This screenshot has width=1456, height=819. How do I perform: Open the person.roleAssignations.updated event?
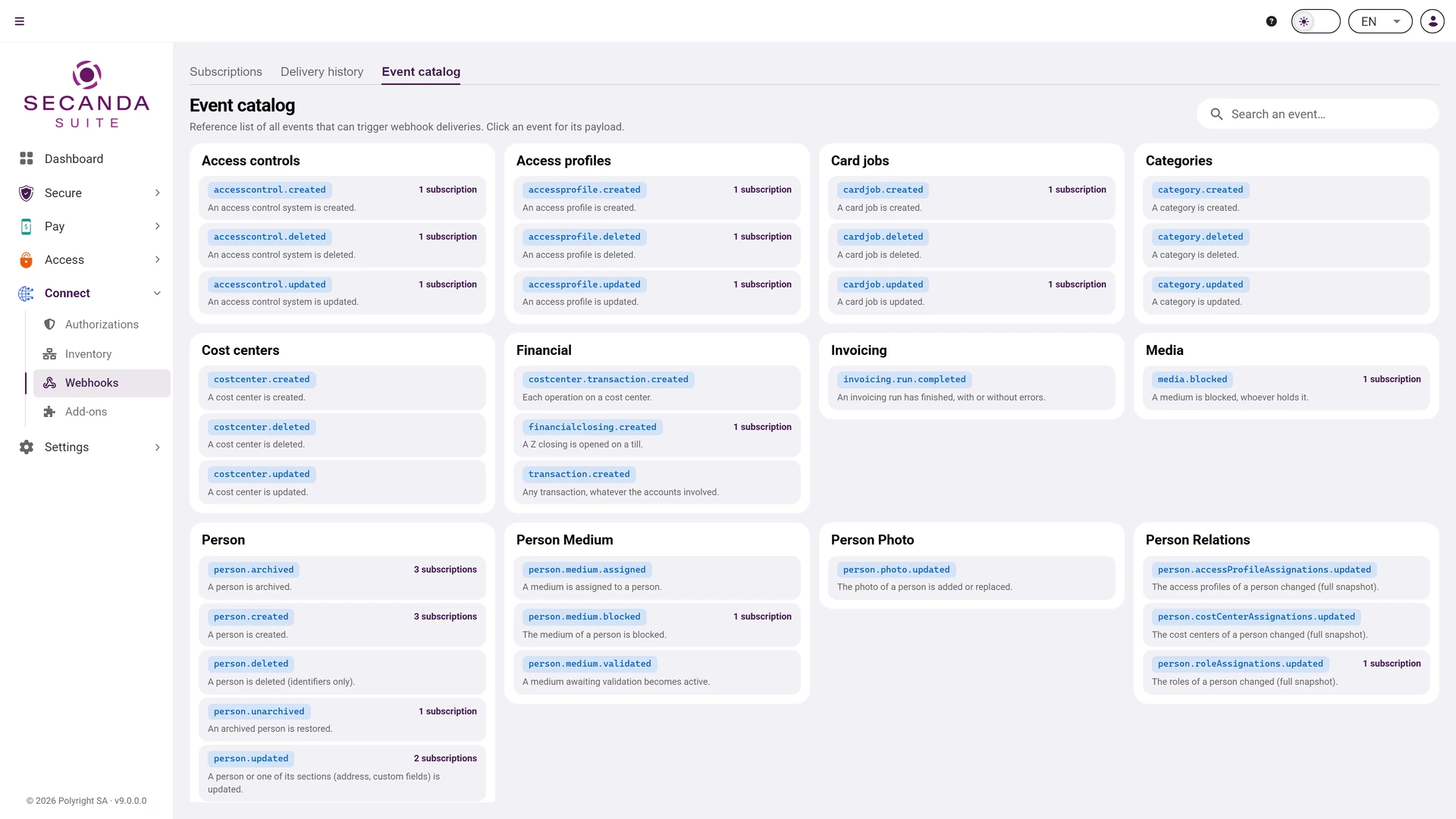1286,672
